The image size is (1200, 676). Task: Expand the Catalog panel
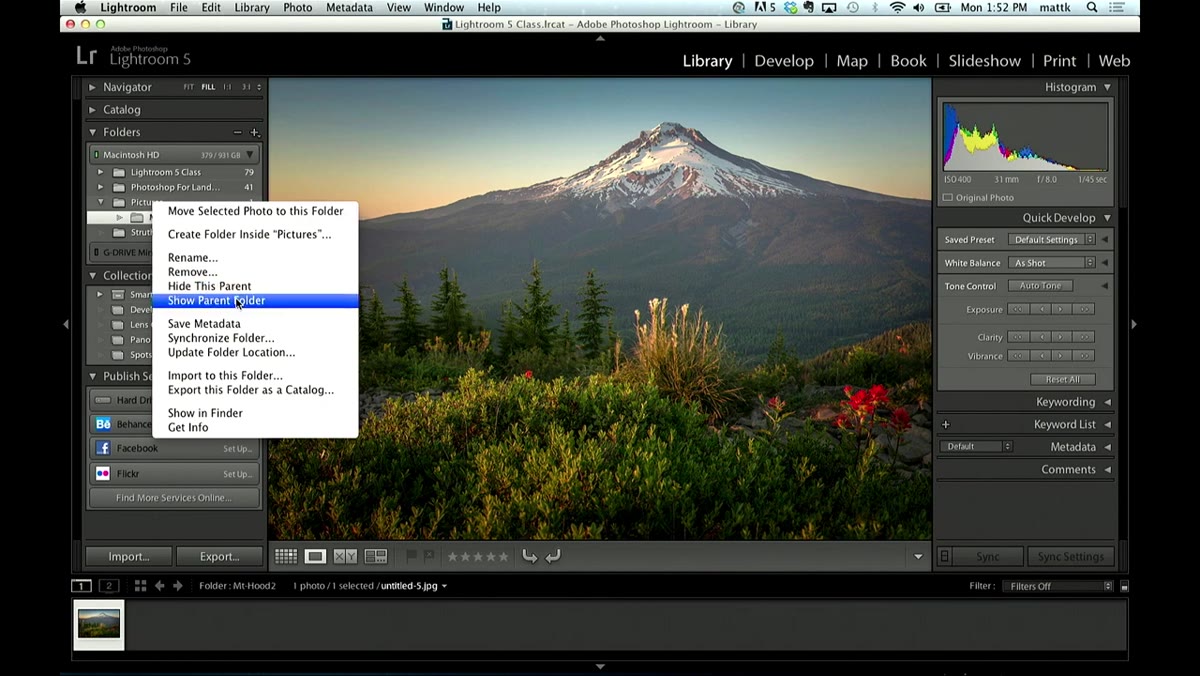pyautogui.click(x=93, y=110)
